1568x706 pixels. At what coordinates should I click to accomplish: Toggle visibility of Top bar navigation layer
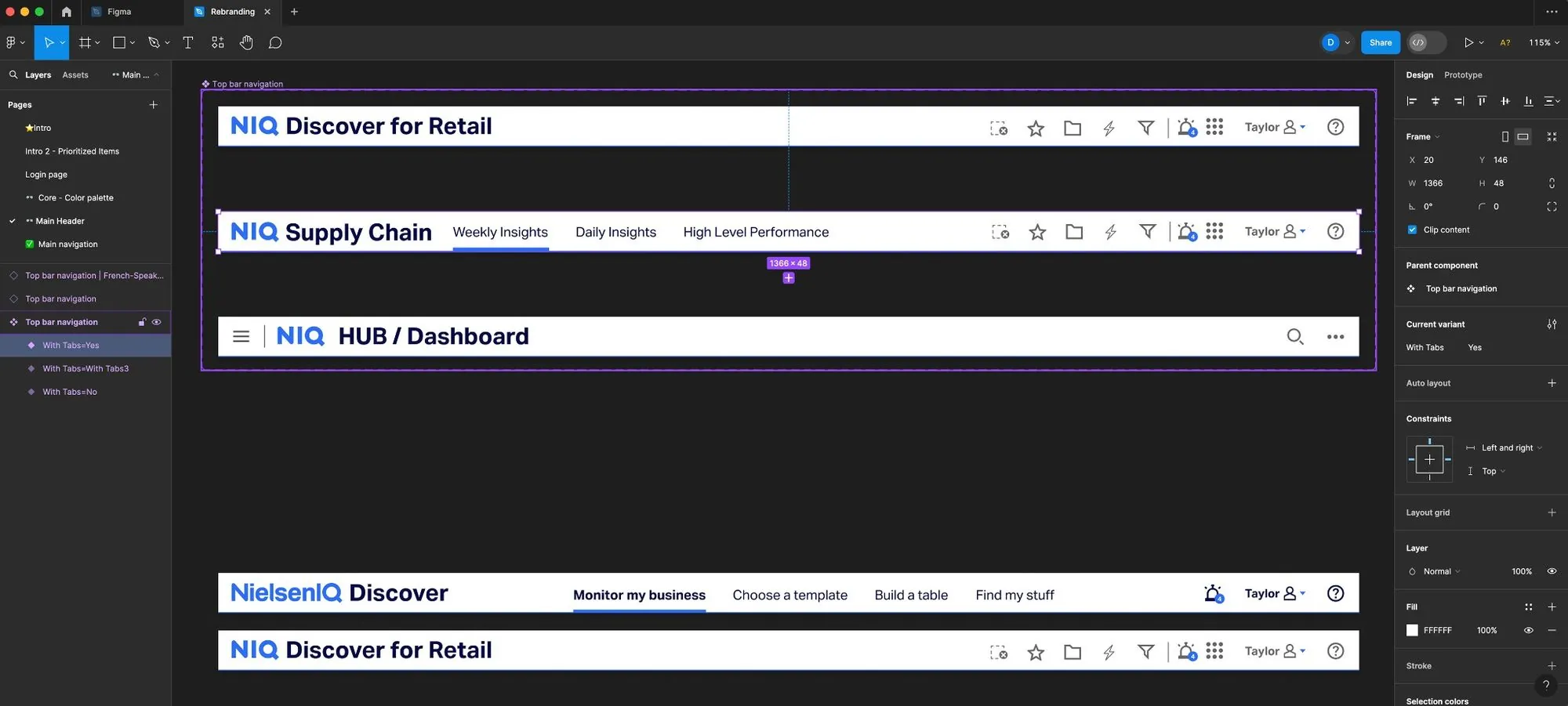click(156, 322)
